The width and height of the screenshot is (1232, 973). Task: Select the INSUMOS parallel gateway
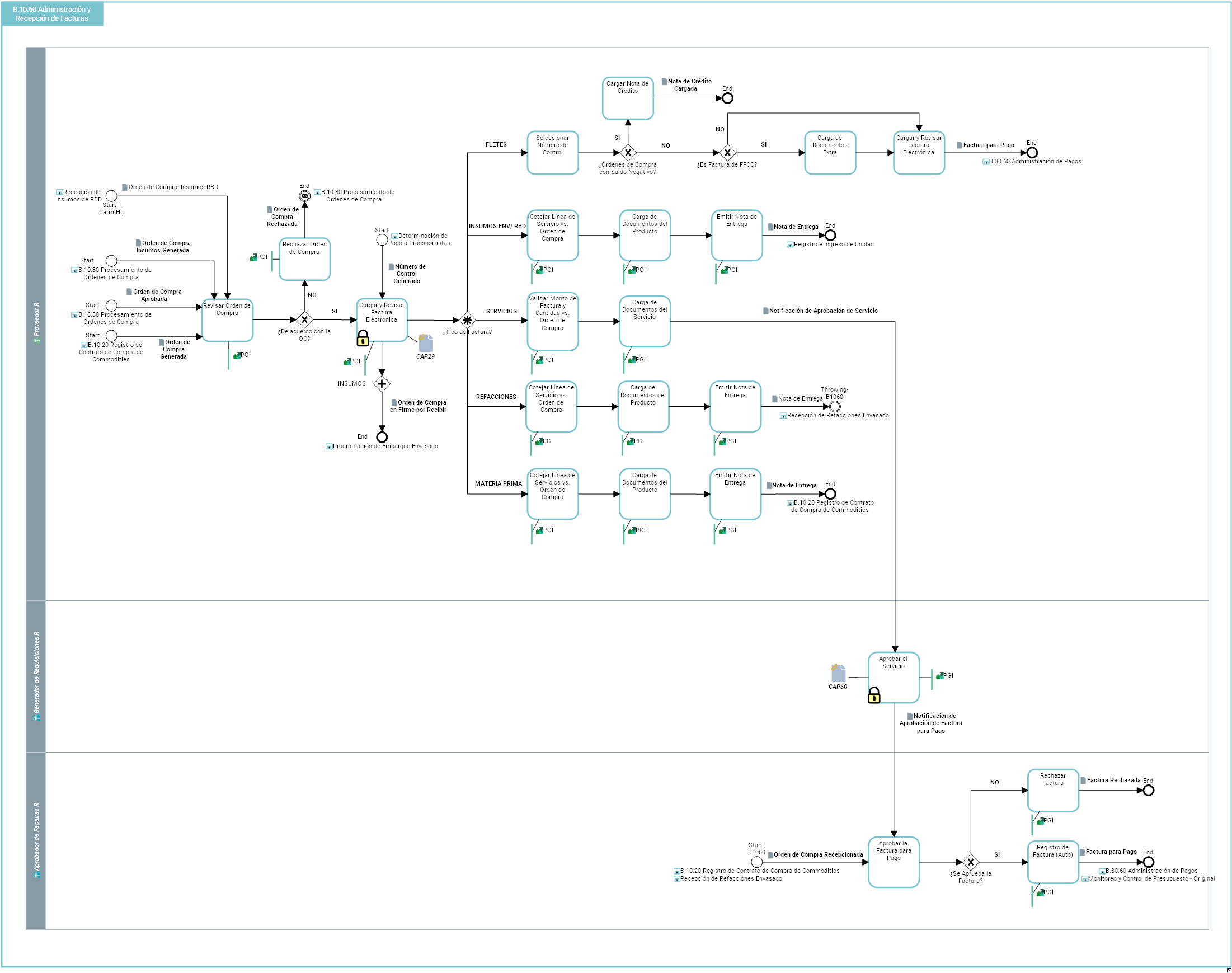click(x=382, y=384)
